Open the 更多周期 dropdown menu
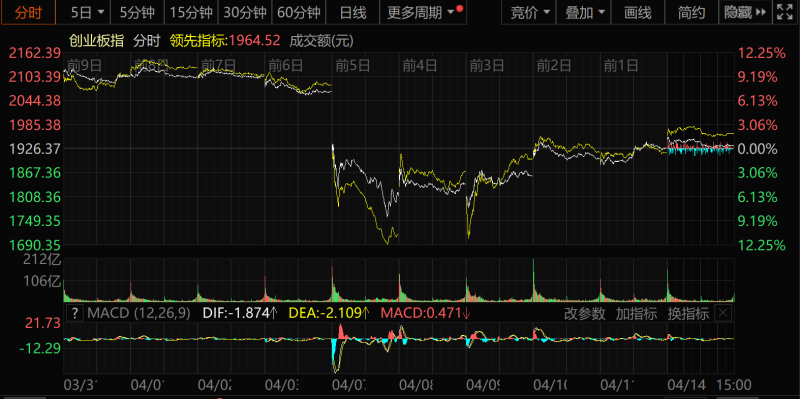The image size is (800, 399). (x=422, y=13)
